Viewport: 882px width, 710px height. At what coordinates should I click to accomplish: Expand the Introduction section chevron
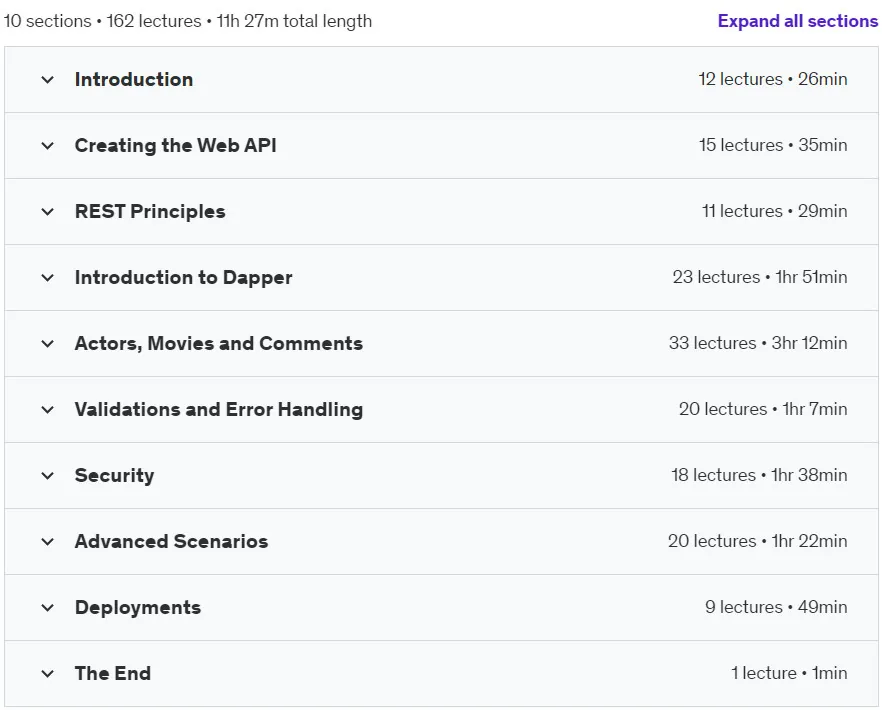point(48,80)
